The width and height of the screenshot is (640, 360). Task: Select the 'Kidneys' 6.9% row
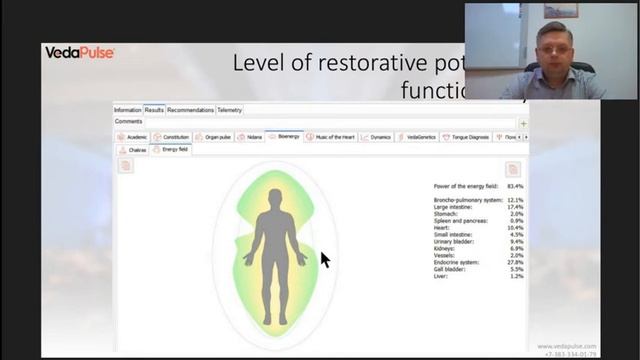click(x=478, y=249)
